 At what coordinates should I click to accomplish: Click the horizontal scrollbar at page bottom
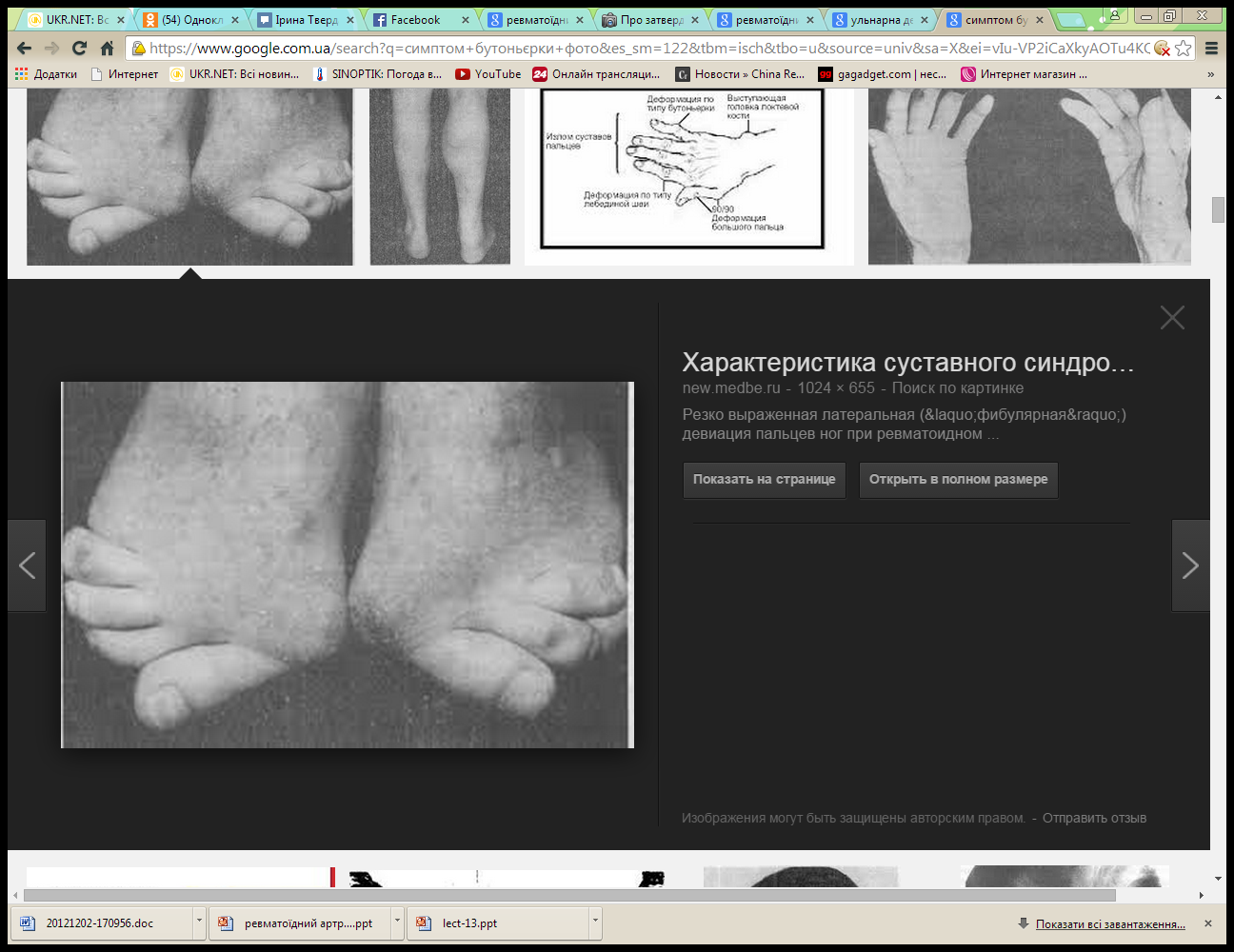pyautogui.click(x=569, y=895)
